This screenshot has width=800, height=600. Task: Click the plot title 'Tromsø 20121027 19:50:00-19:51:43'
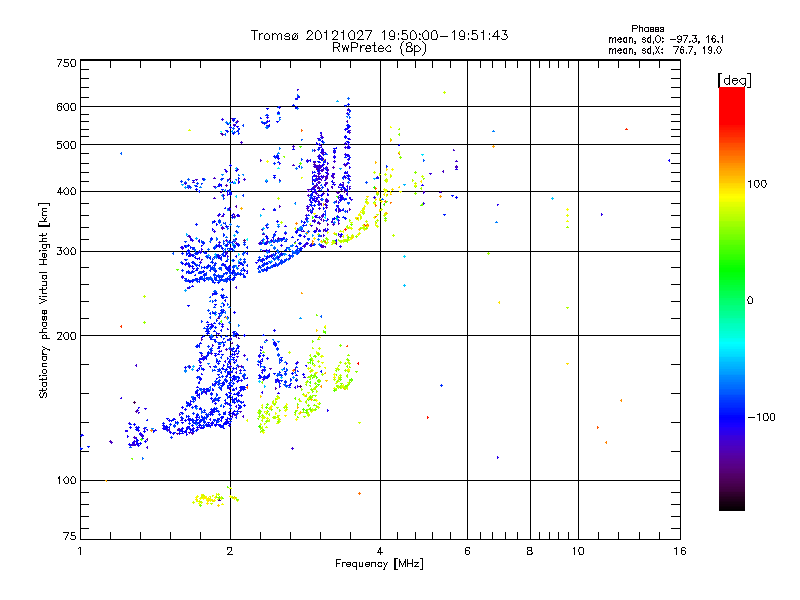pos(379,35)
